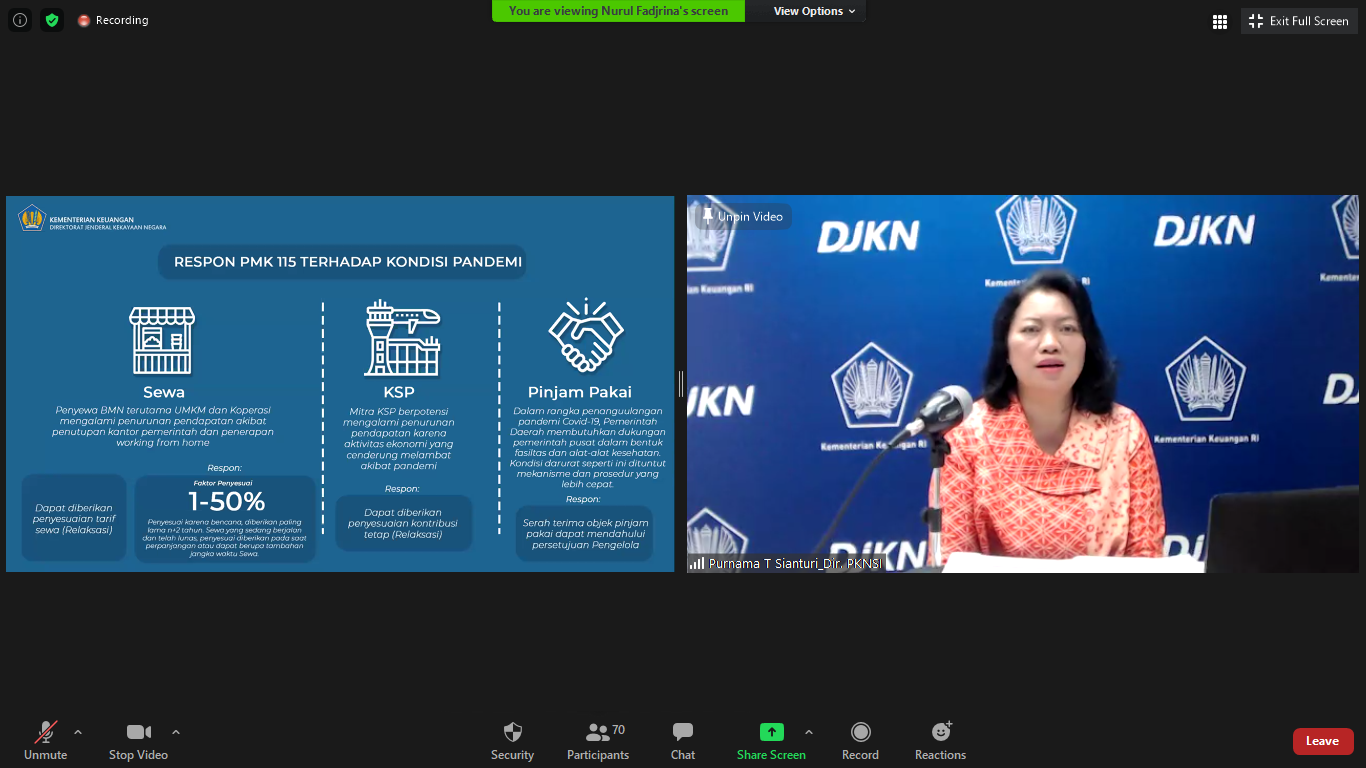1366x768 pixels.
Task: Leave the meeting
Action: tap(1323, 741)
